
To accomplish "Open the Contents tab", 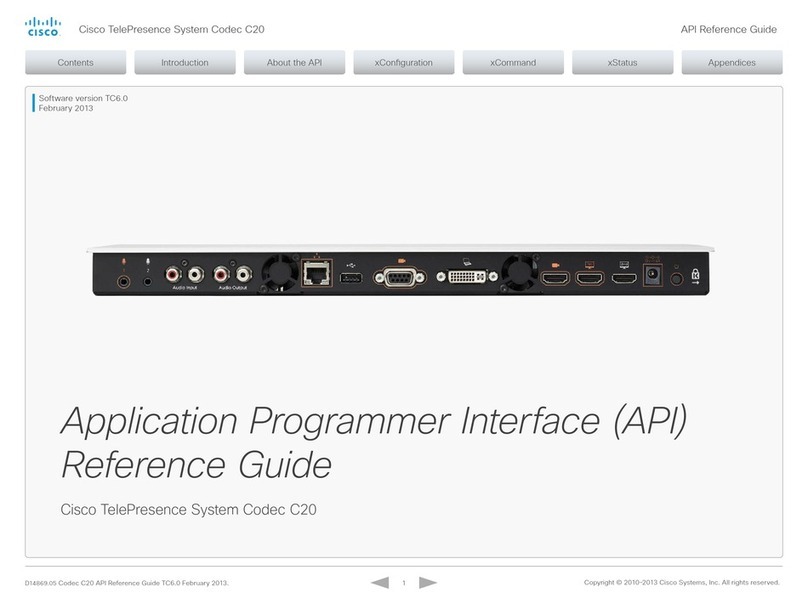I will coord(76,63).
